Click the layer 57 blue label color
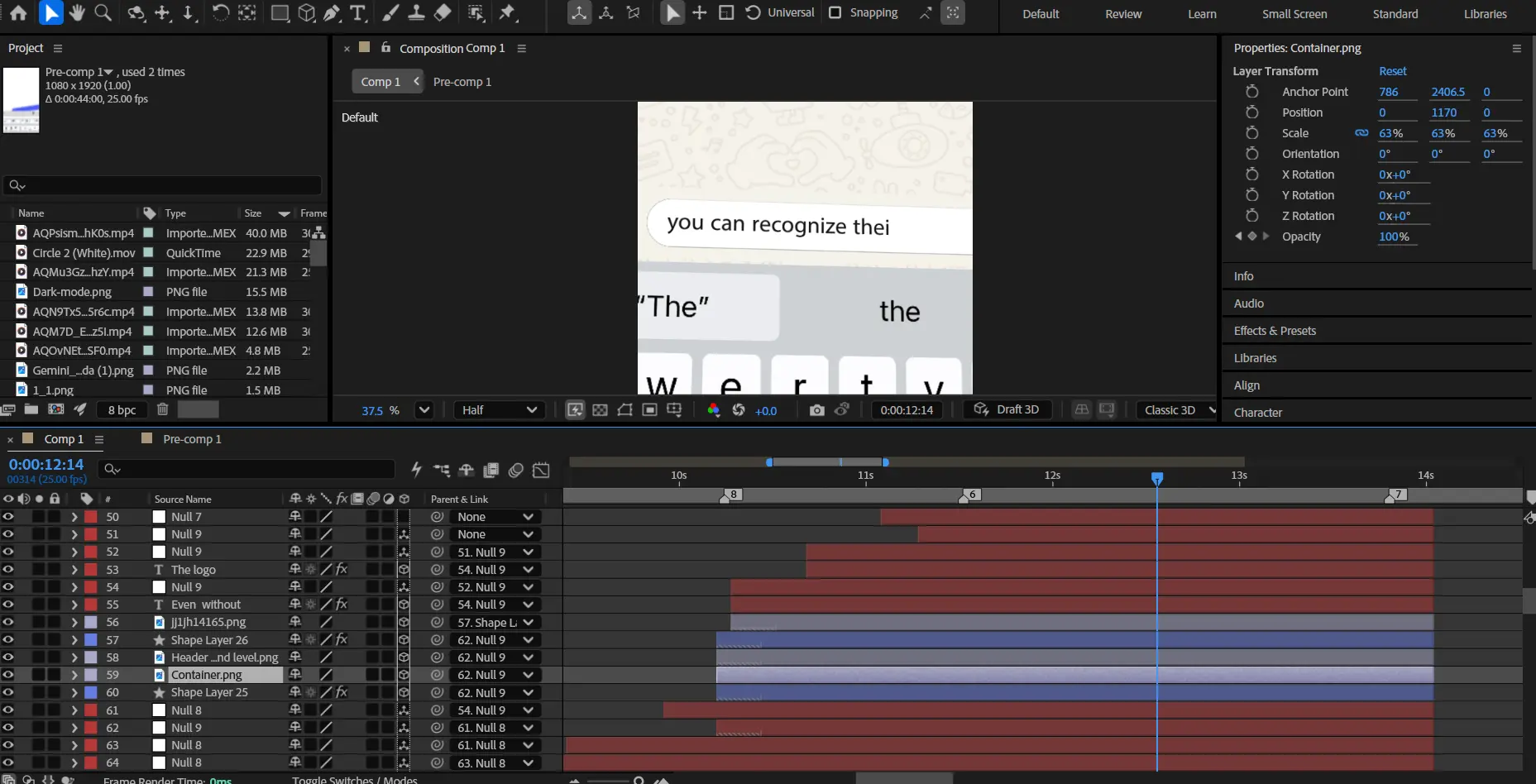Viewport: 1536px width, 784px height. tap(91, 640)
